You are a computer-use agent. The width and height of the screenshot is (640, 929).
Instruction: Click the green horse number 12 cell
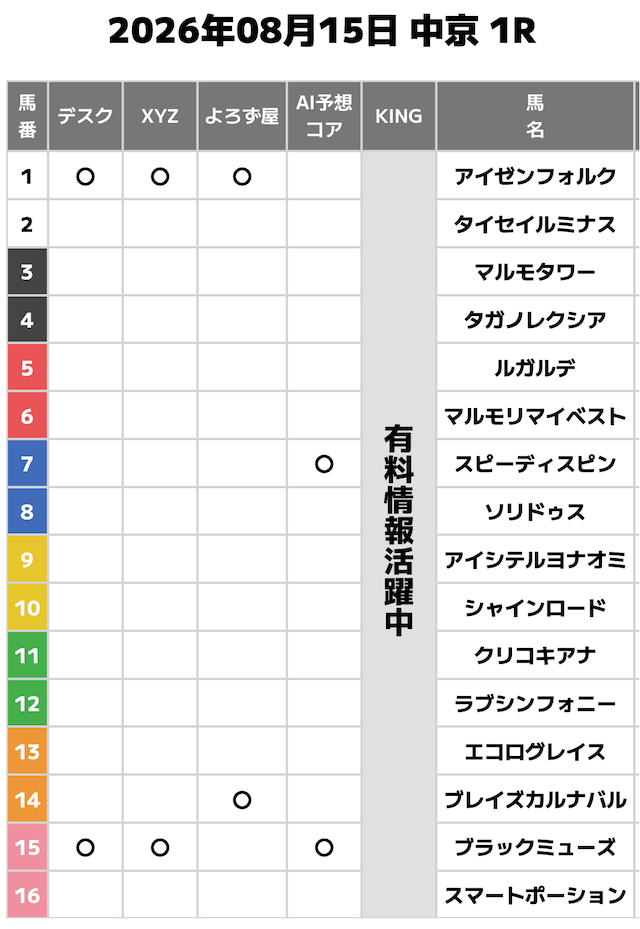coord(27,704)
